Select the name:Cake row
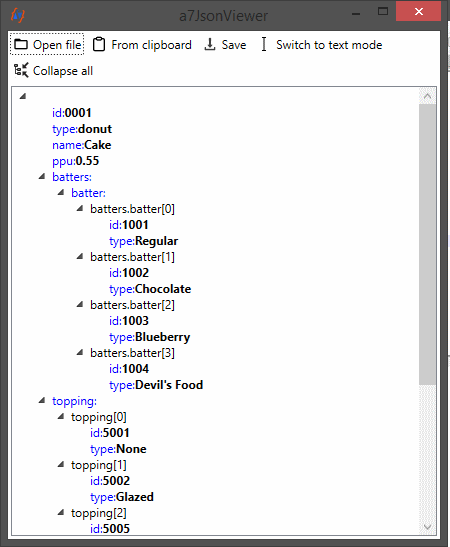Viewport: 450px width, 547px height. pos(82,145)
